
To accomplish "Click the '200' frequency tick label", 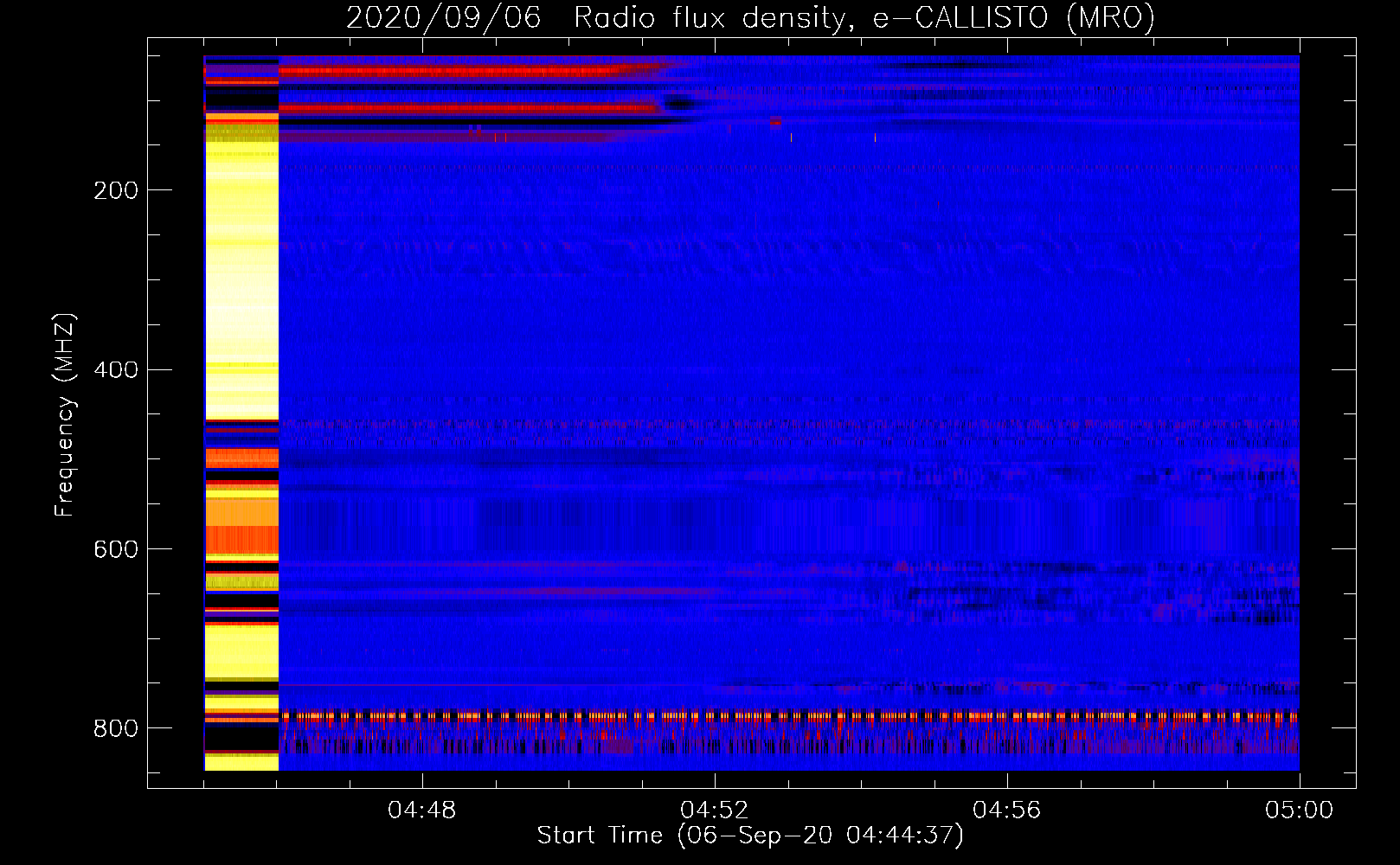I will tap(115, 190).
